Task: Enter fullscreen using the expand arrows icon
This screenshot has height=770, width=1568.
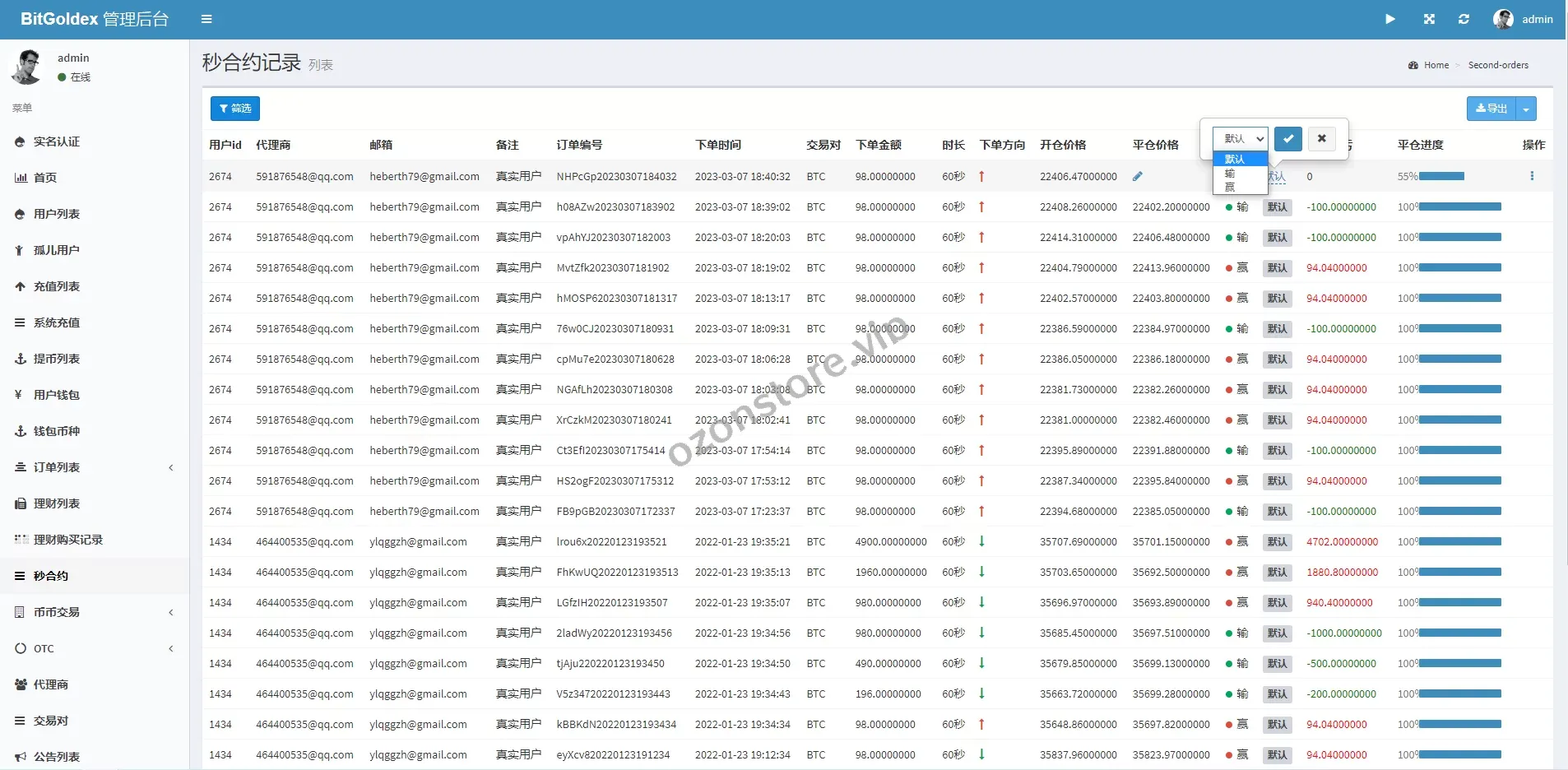Action: [x=1429, y=19]
